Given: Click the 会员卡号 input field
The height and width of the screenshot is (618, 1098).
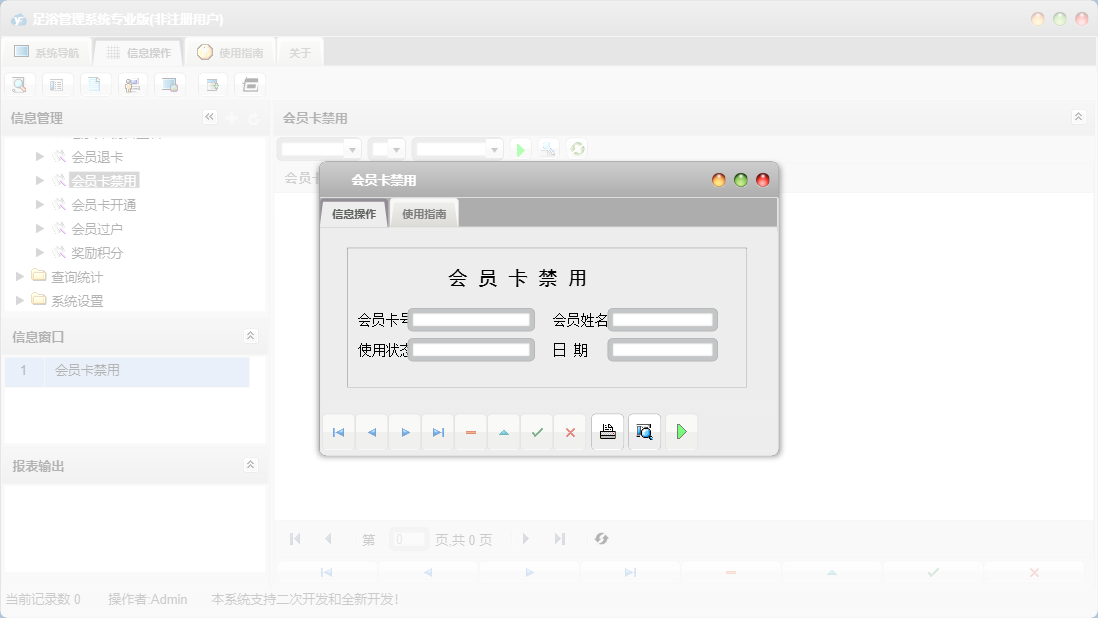Looking at the screenshot, I should pyautogui.click(x=470, y=320).
